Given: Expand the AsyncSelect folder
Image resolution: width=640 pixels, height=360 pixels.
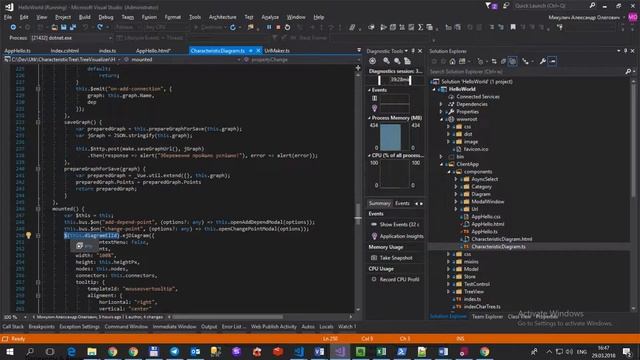Looking at the screenshot, I should coord(456,179).
